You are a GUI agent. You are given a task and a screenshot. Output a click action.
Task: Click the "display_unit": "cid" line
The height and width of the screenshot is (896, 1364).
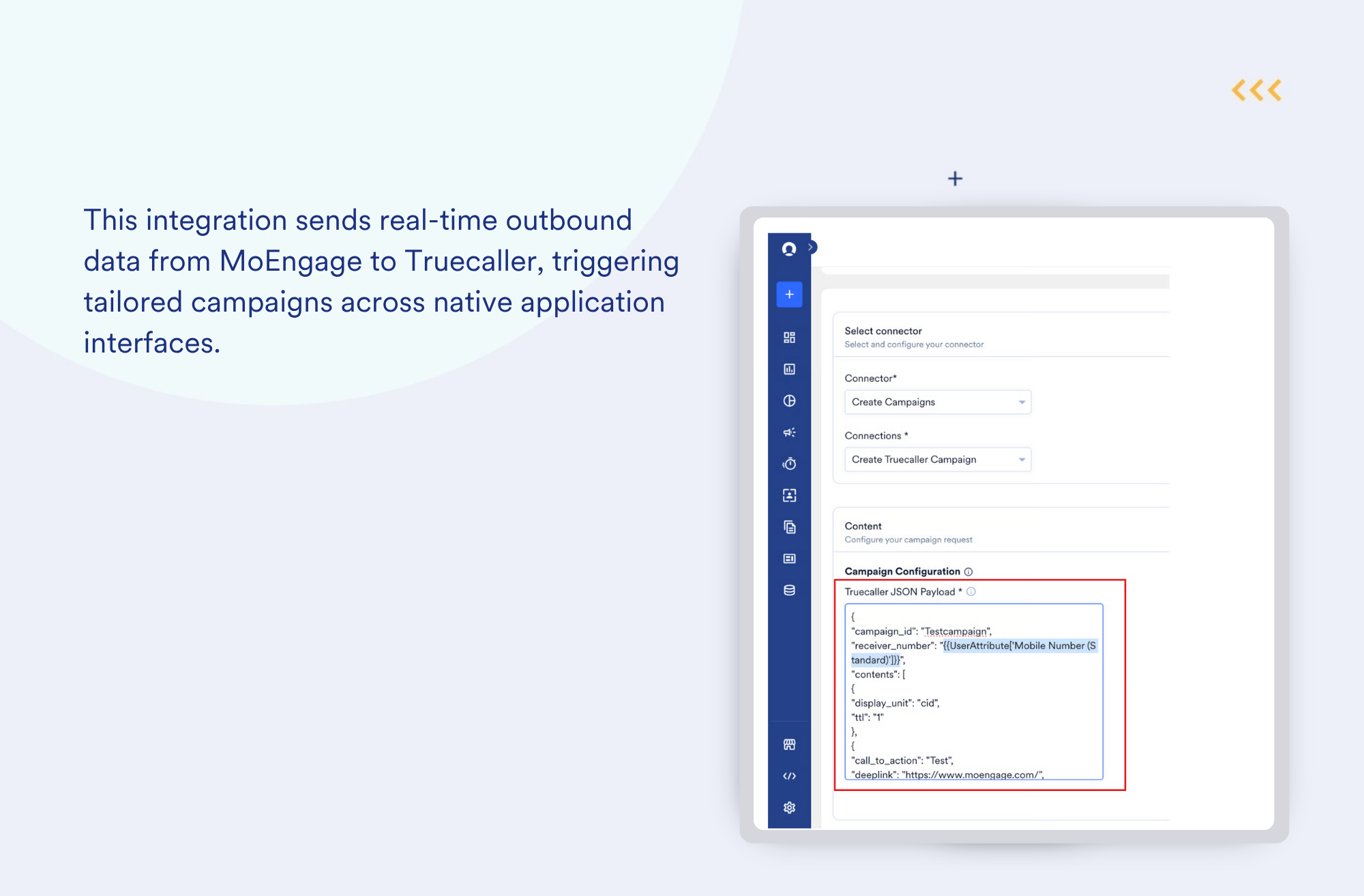(x=895, y=703)
